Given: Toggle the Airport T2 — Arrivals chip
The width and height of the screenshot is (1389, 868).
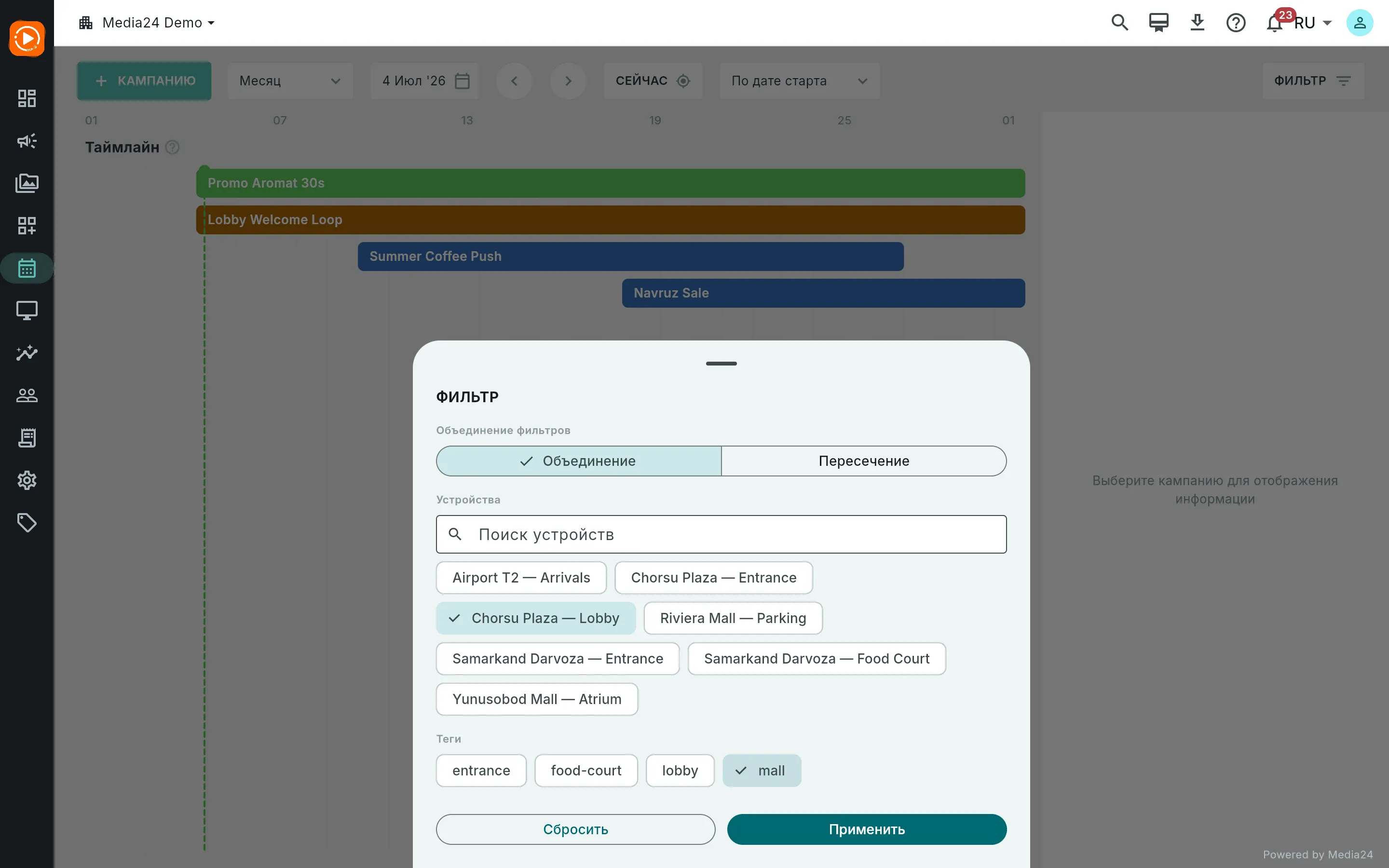Looking at the screenshot, I should (x=521, y=578).
